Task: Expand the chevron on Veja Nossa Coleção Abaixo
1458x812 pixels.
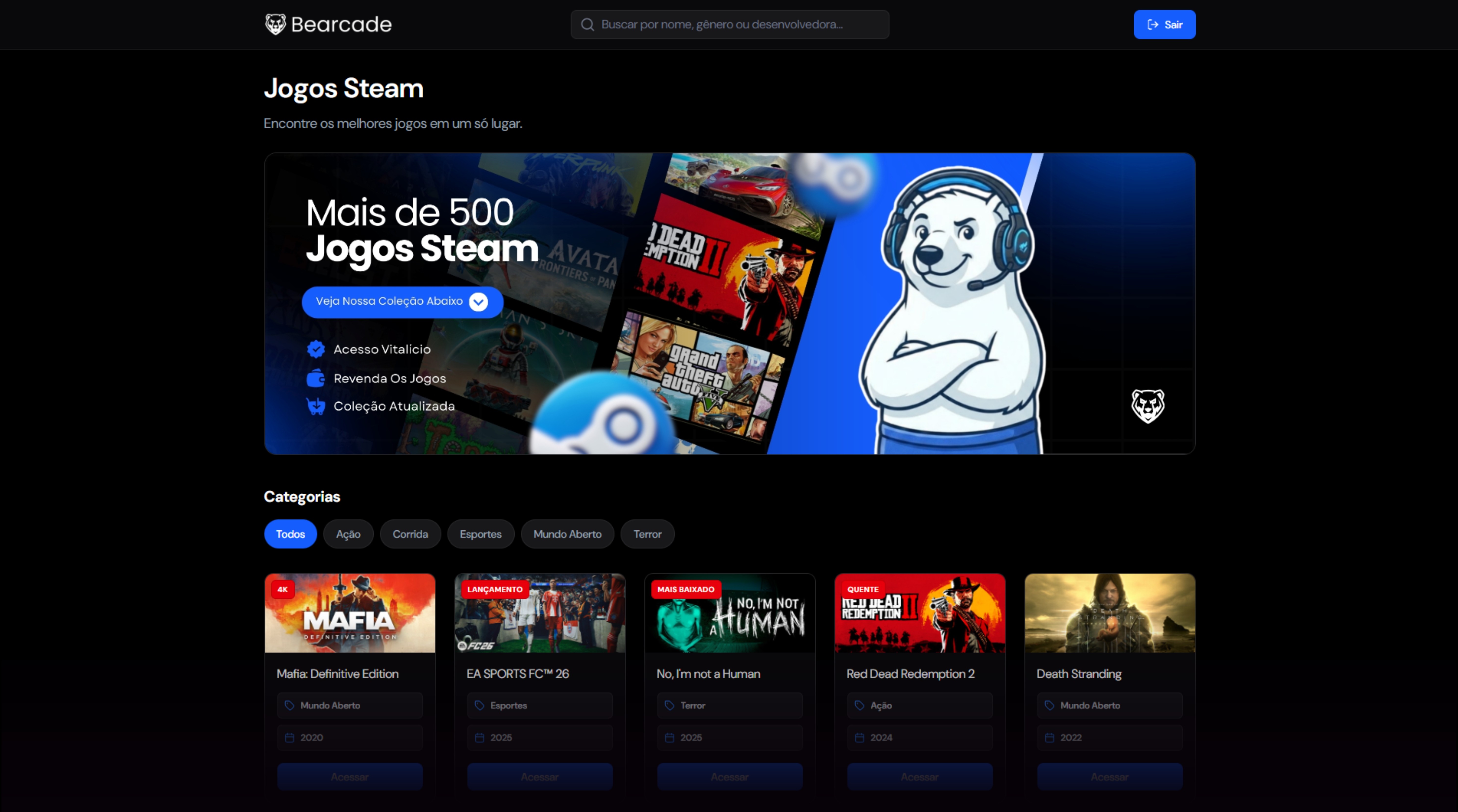Action: (478, 302)
